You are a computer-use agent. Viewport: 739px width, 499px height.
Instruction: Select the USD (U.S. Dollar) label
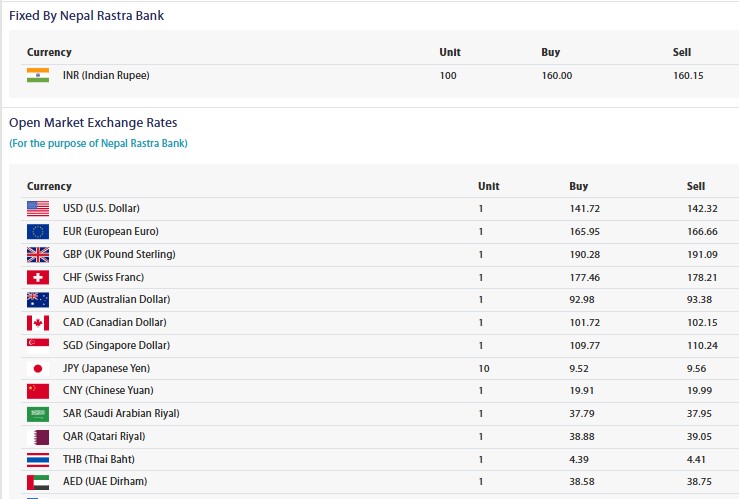point(101,208)
